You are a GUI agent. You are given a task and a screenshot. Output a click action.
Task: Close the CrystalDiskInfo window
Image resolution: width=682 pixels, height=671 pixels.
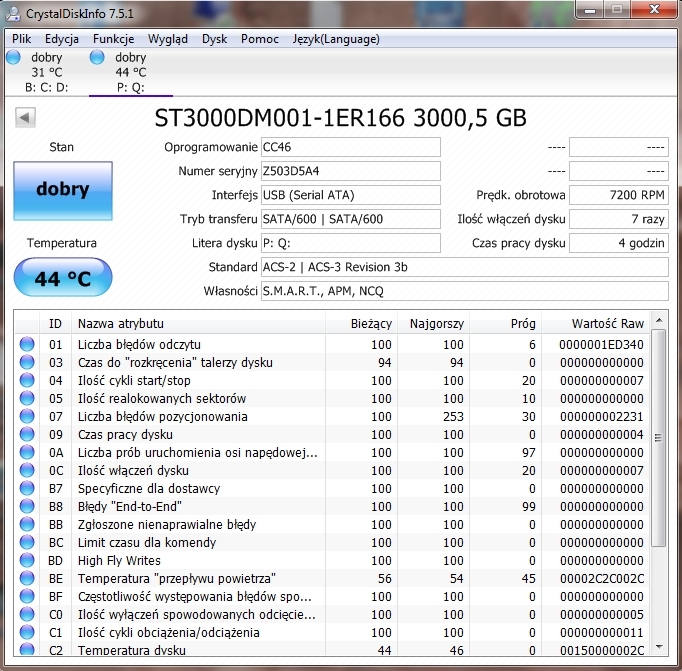point(654,10)
